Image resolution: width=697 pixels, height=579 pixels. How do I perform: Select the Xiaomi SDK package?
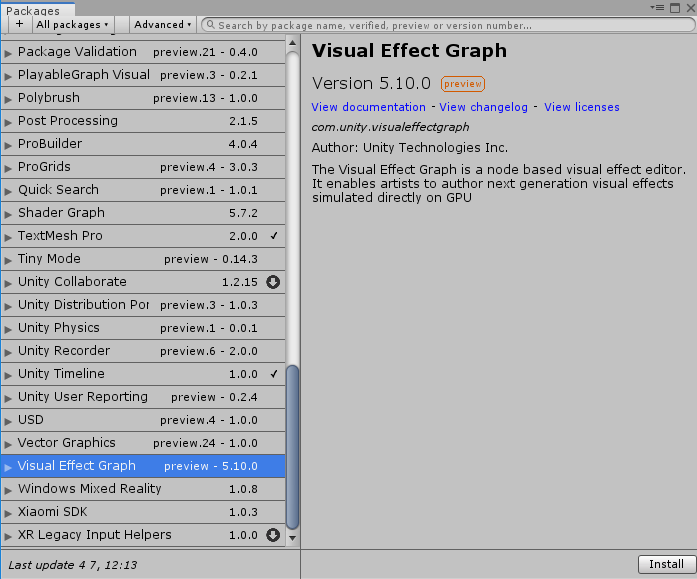coord(143,512)
